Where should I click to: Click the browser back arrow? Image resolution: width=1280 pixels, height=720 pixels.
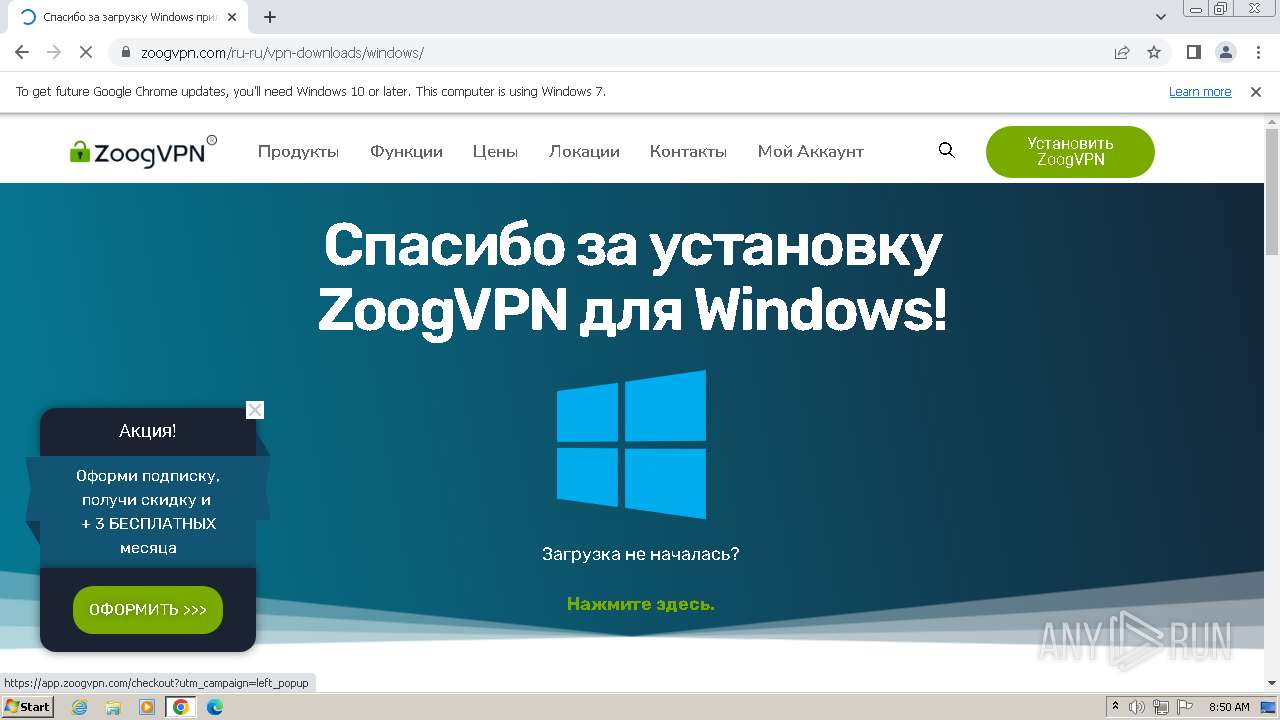(x=22, y=53)
